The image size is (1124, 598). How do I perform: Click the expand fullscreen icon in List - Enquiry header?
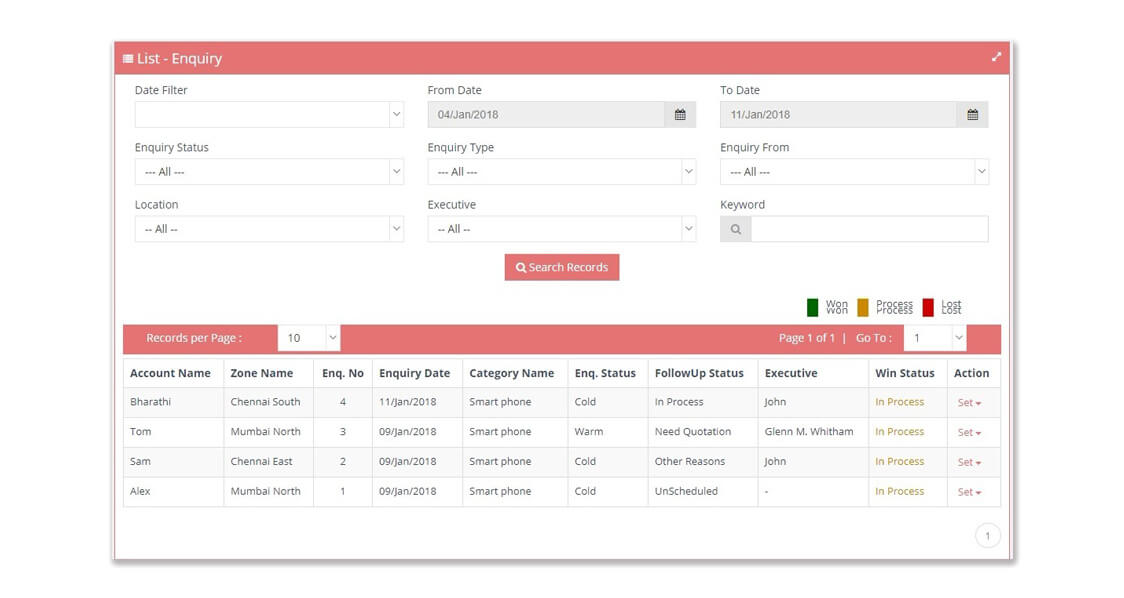(996, 57)
